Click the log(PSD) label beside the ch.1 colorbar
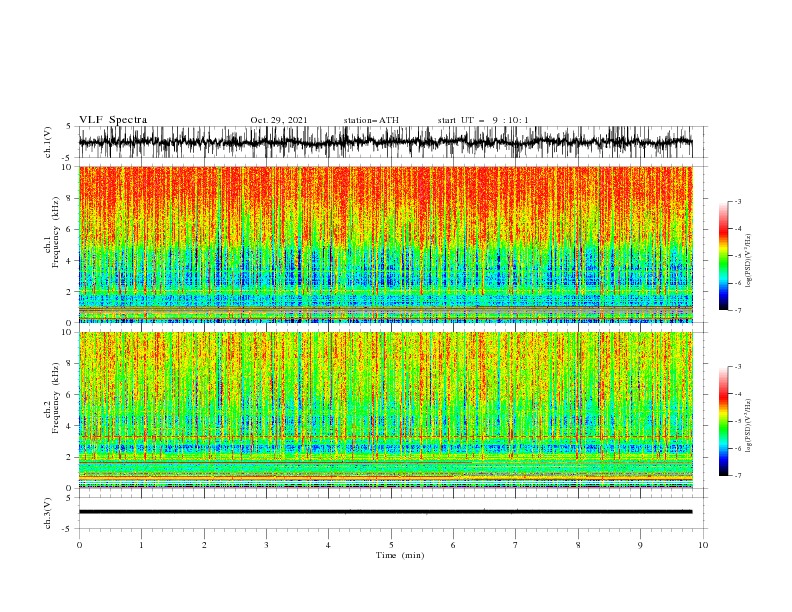This screenshot has height=612, width=792. (749, 261)
